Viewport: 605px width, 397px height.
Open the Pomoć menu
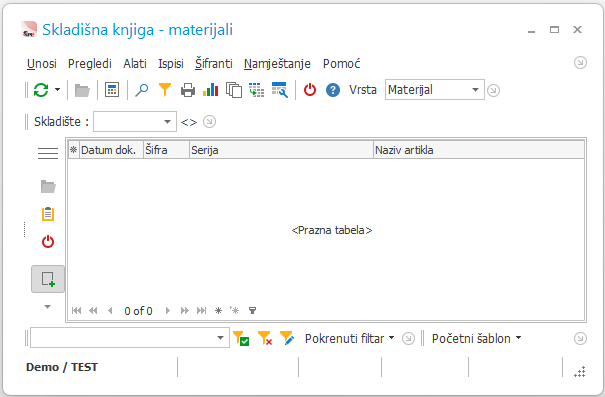point(341,64)
